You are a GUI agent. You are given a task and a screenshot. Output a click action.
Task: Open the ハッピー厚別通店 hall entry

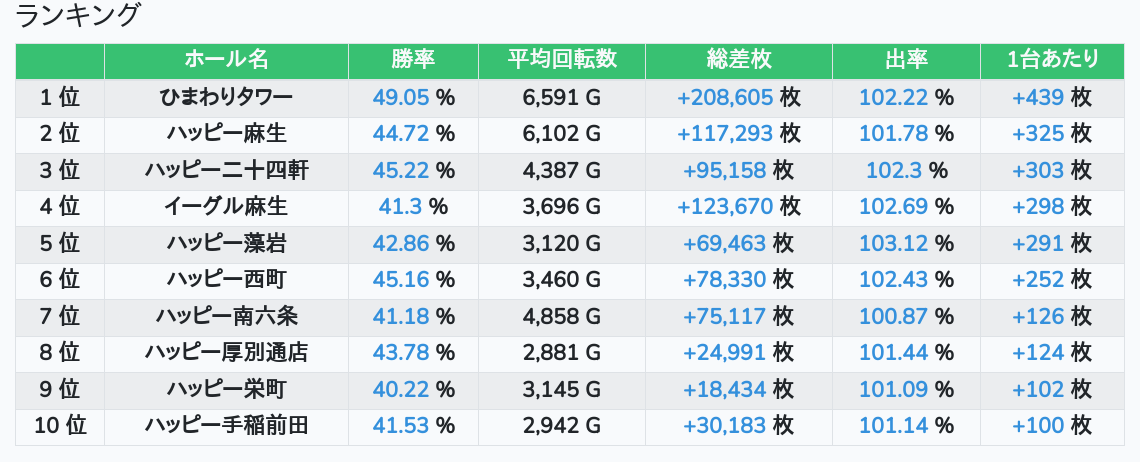coord(226,352)
